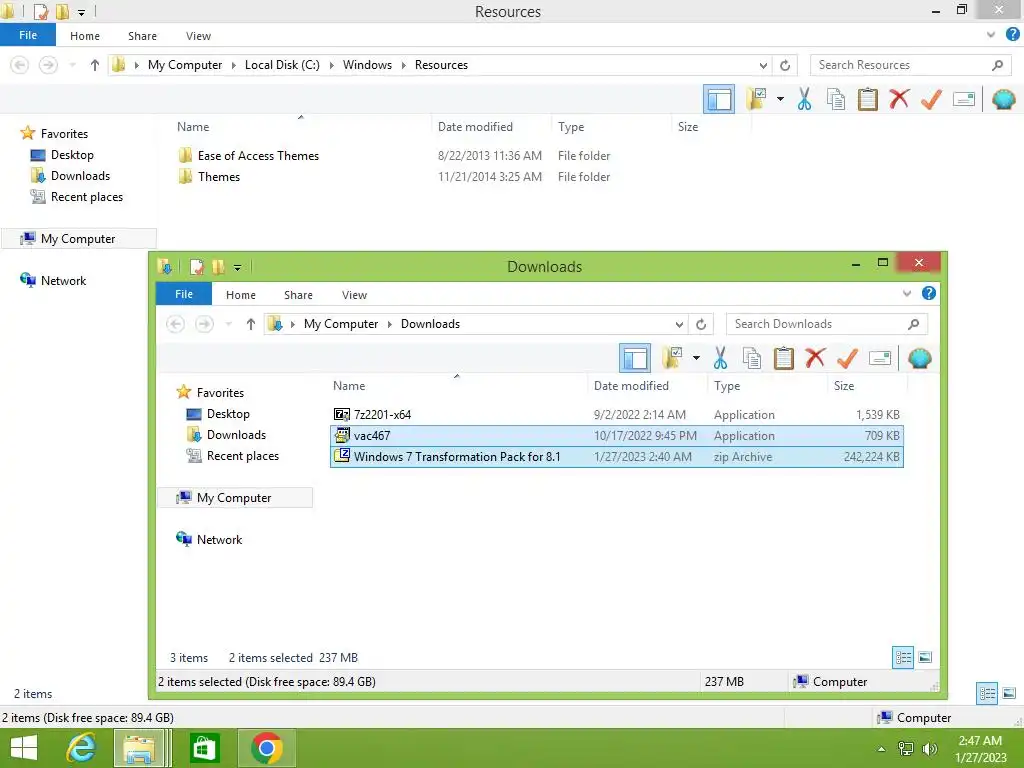This screenshot has width=1024, height=768.
Task: Switch Downloads to details view button
Action: click(x=903, y=658)
